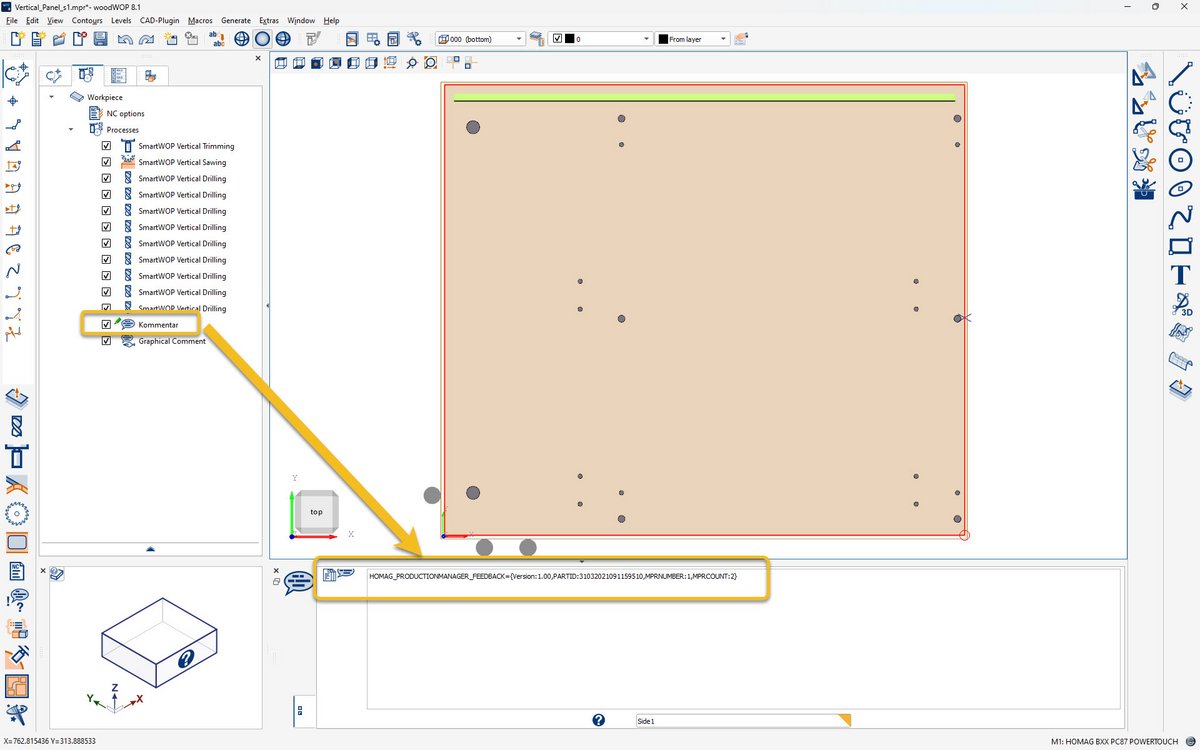Screen dimensions: 1200x750
Task: Disable the SmartWOP Vertical Sawing process
Action: coord(106,161)
